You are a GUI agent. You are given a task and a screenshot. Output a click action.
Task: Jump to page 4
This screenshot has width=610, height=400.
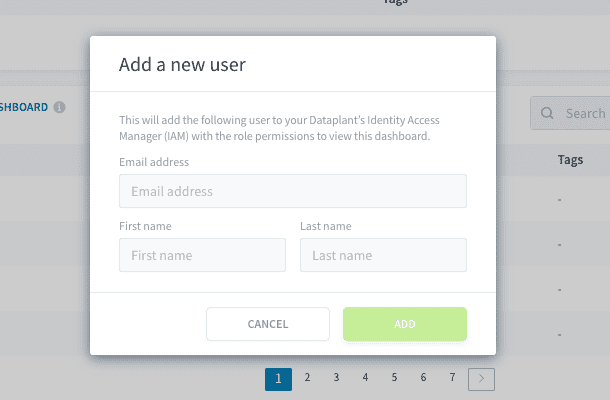(x=365, y=377)
